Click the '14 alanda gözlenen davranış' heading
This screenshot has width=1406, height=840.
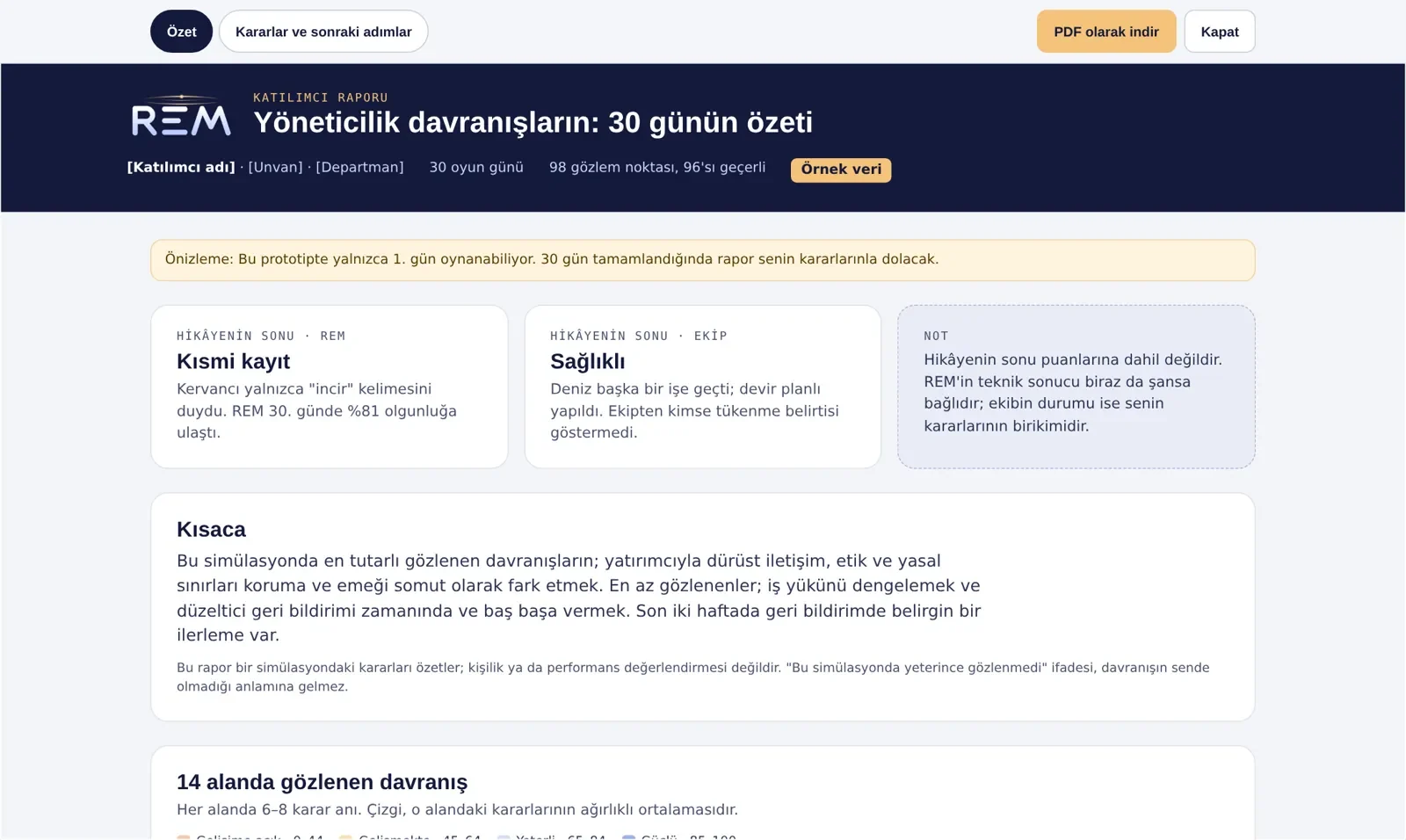click(322, 782)
